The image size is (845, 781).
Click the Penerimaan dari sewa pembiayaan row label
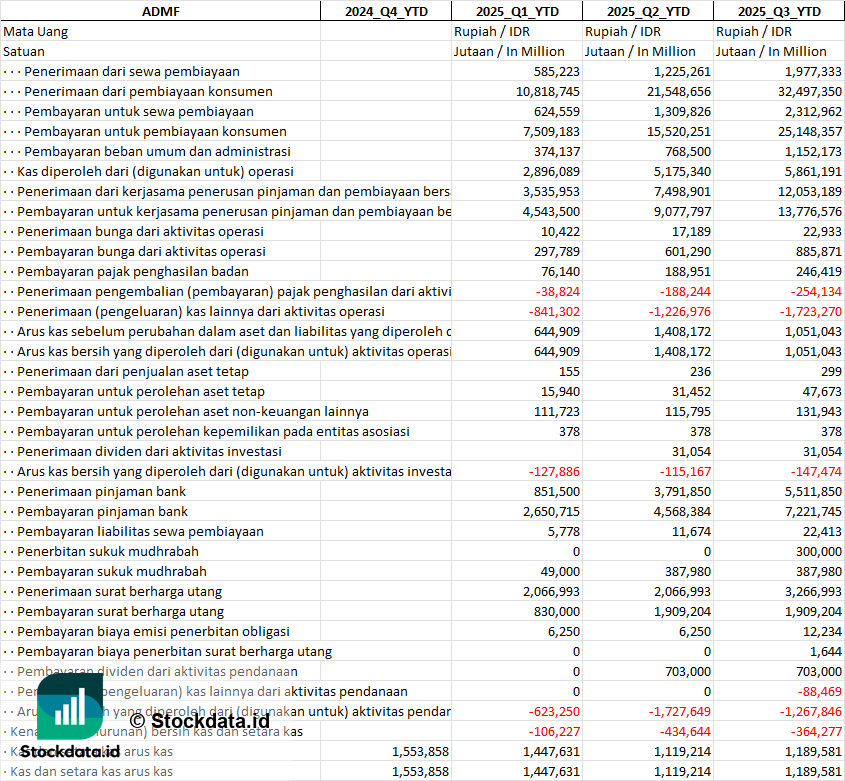click(131, 71)
